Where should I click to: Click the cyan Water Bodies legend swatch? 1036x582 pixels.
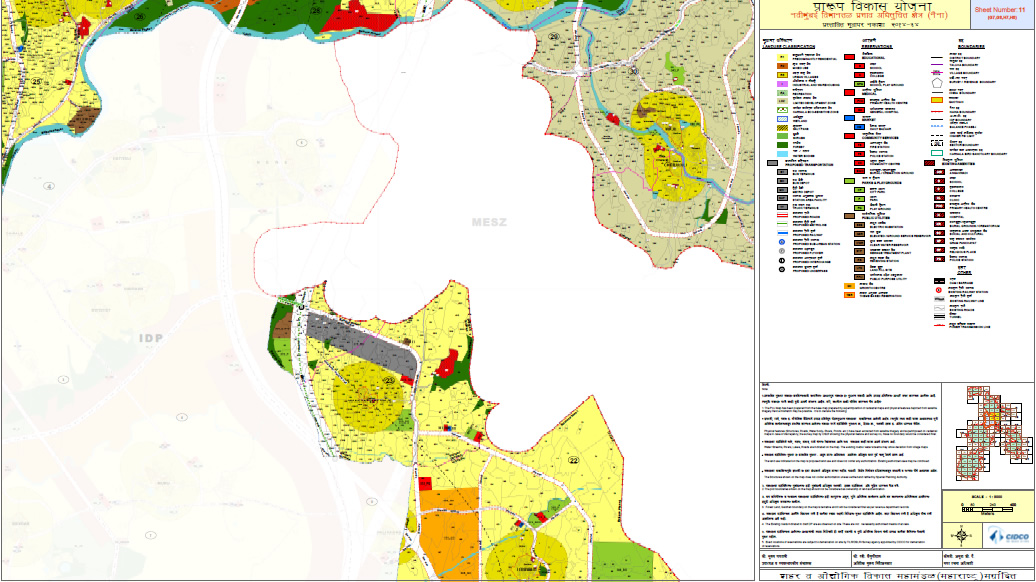tap(782, 153)
